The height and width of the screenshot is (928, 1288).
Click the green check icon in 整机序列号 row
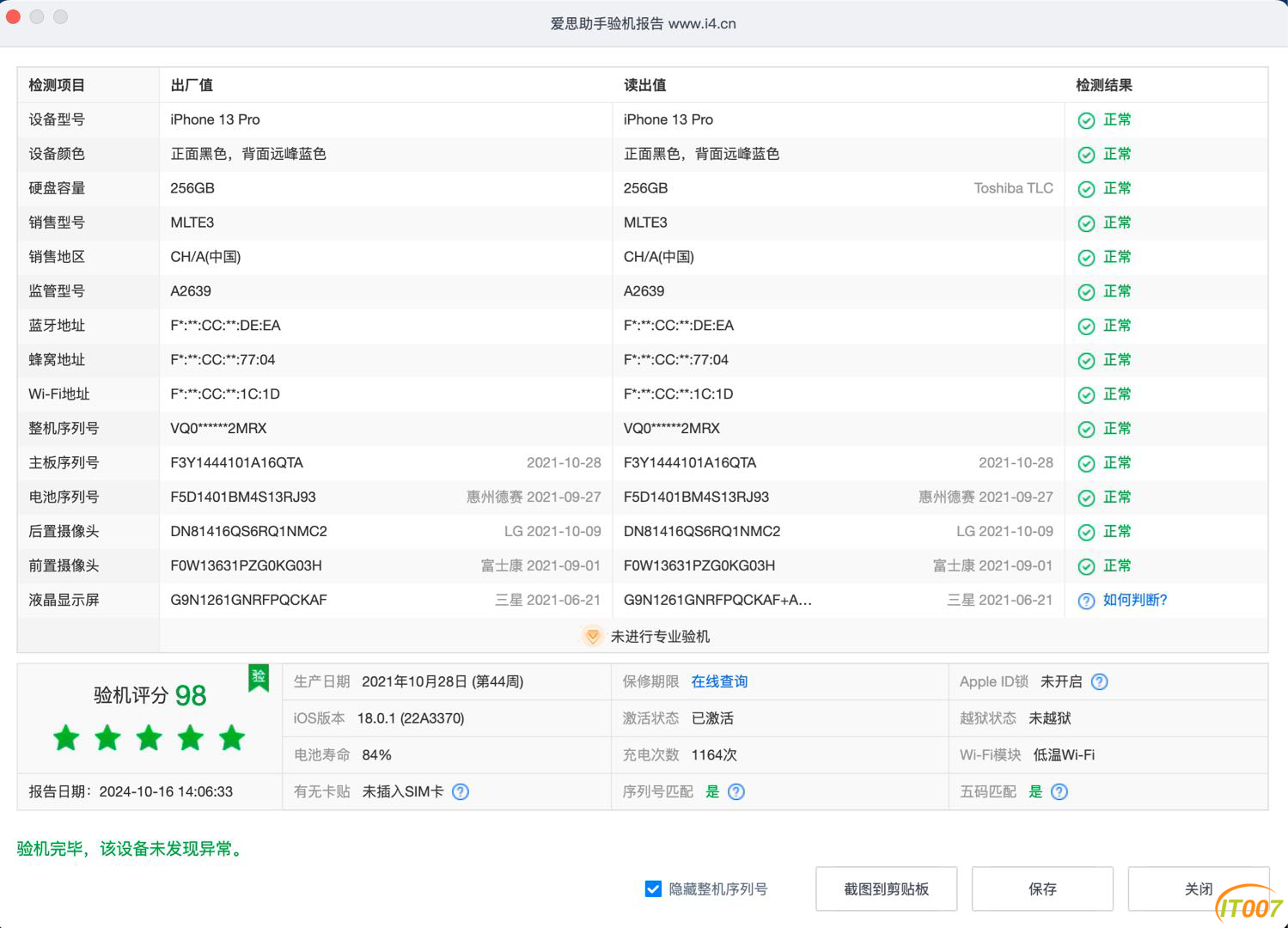1086,430
